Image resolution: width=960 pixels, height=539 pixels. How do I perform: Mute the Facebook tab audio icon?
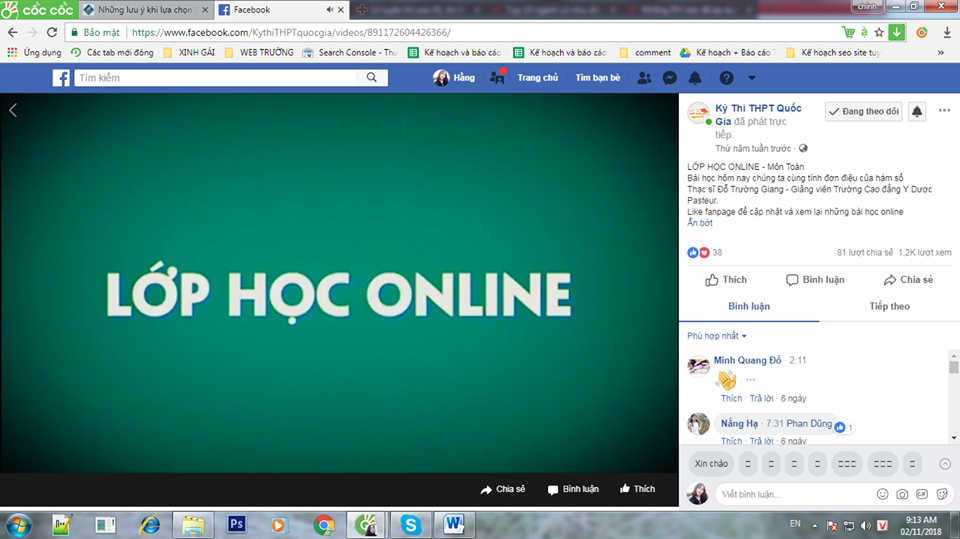(x=329, y=10)
